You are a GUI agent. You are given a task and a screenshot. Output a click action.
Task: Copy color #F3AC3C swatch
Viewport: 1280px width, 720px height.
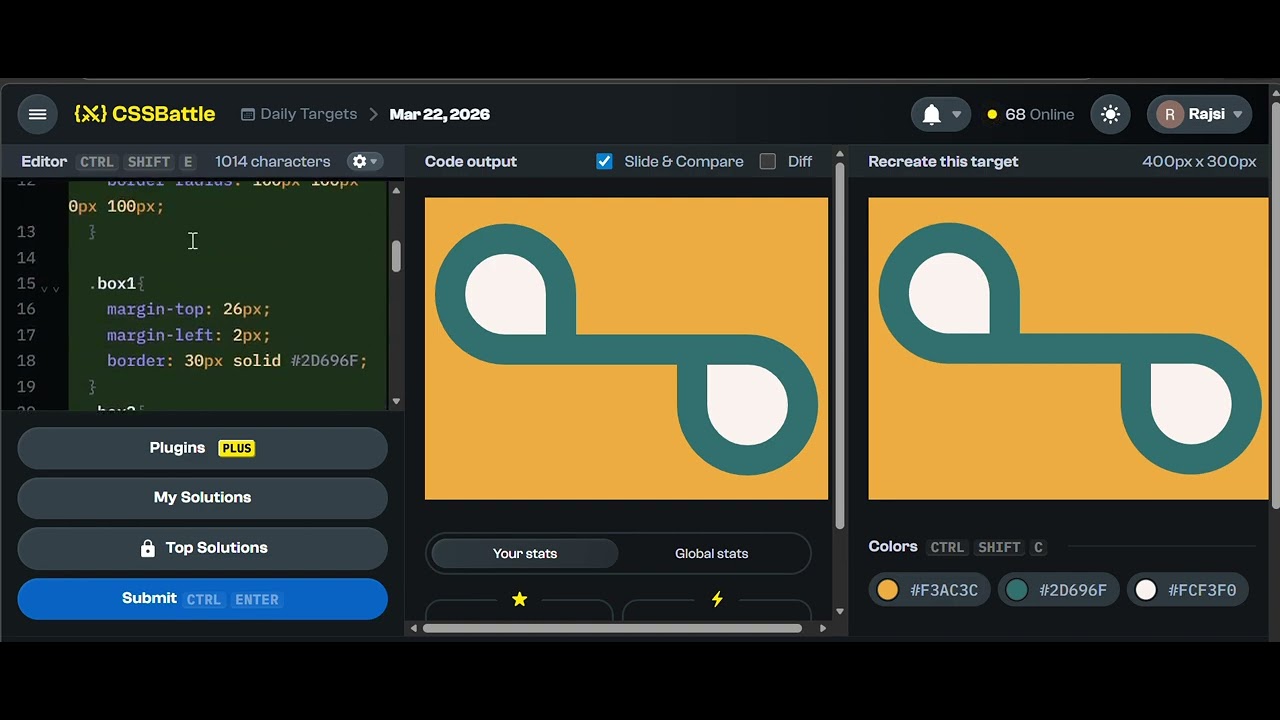(x=929, y=590)
